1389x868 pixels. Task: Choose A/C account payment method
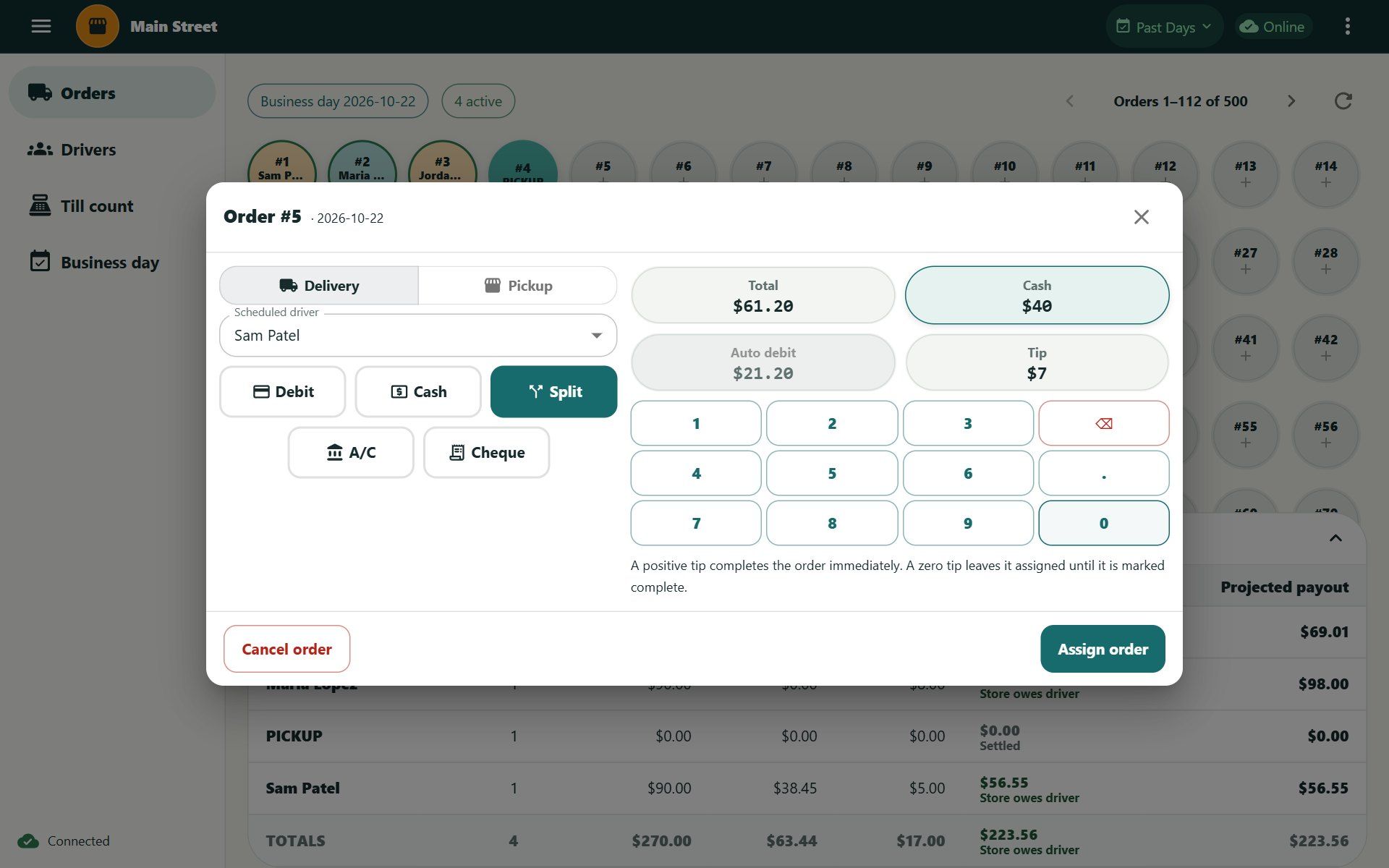coord(351,452)
